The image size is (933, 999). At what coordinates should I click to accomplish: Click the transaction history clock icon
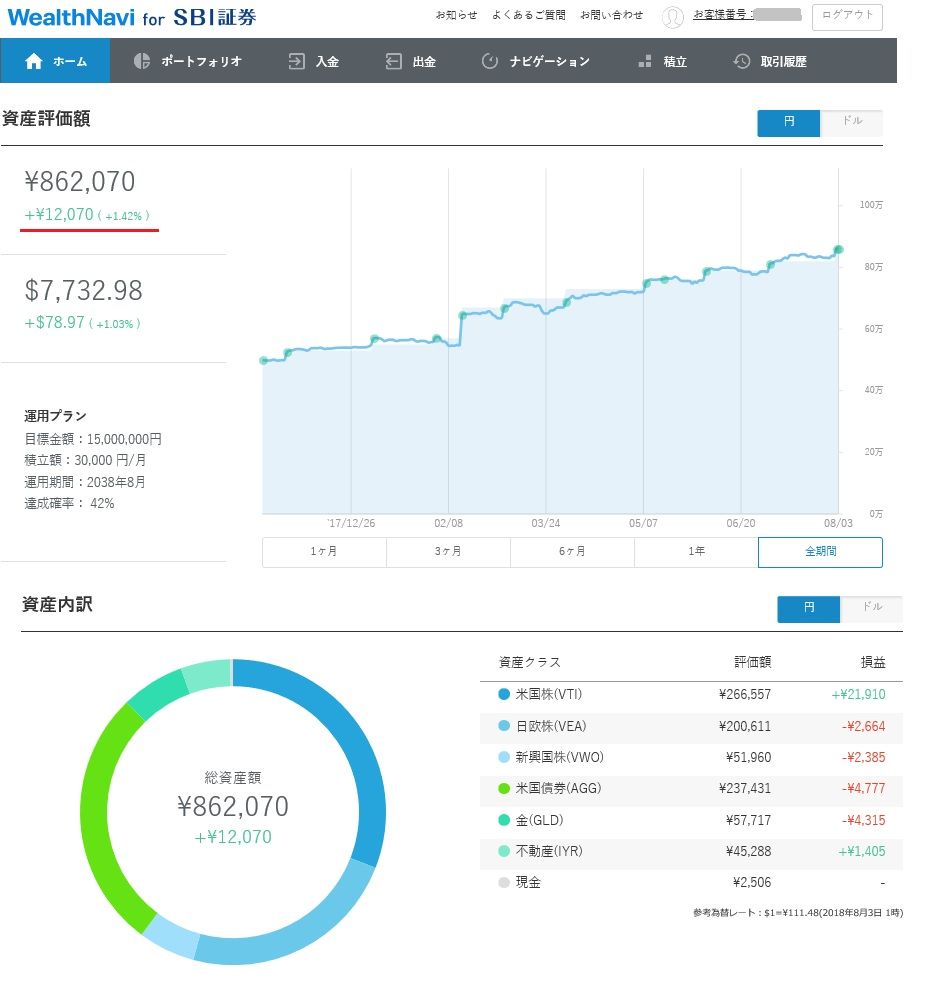pyautogui.click(x=742, y=61)
